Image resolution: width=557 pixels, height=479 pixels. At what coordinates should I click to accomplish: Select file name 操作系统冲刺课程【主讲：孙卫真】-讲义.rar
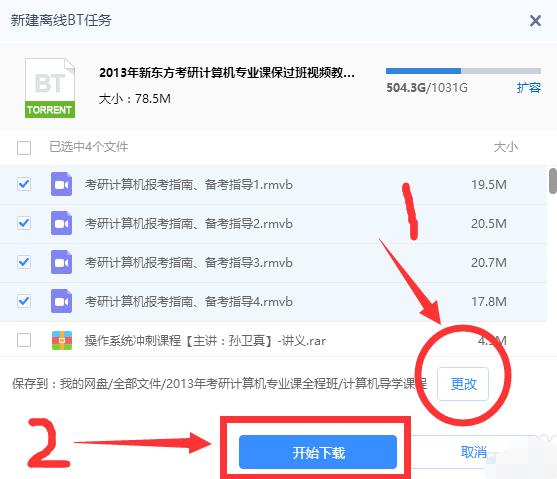(x=205, y=341)
